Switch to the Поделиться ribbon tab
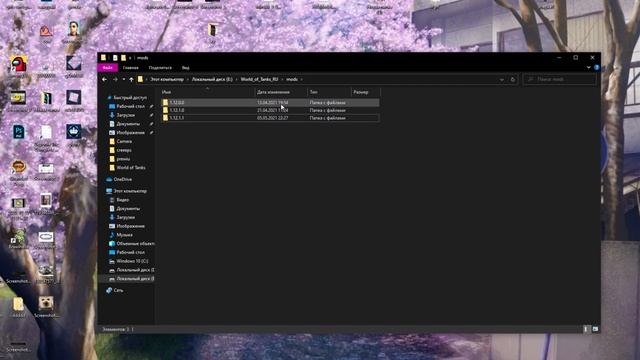This screenshot has width=640, height=360. click(160, 67)
